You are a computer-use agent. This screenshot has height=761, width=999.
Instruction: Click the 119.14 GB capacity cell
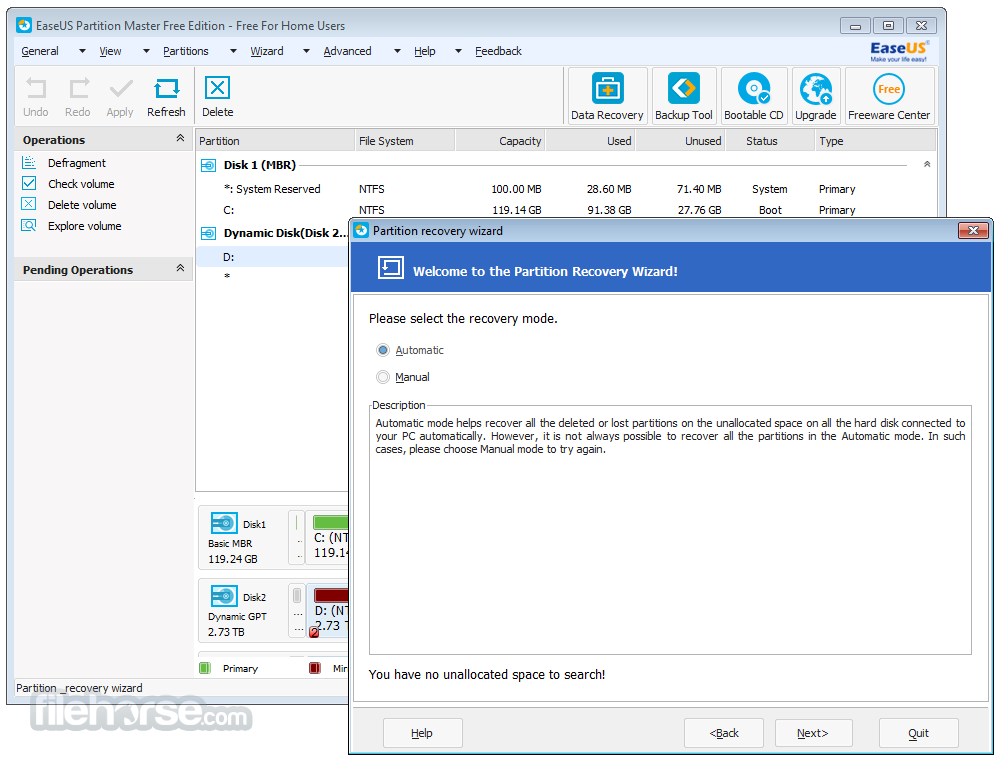(x=517, y=210)
